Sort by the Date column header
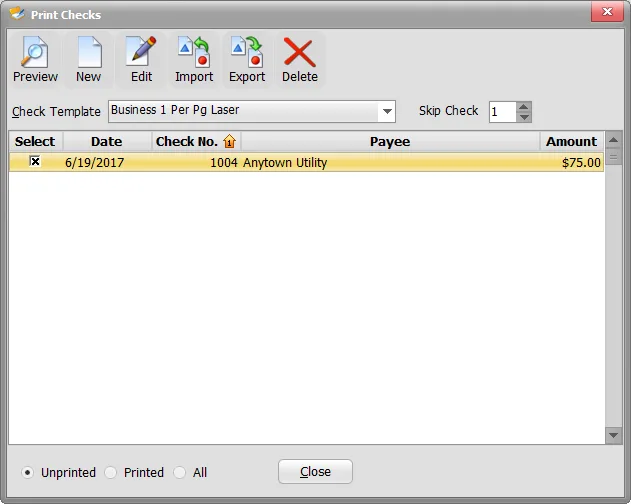 coord(107,141)
